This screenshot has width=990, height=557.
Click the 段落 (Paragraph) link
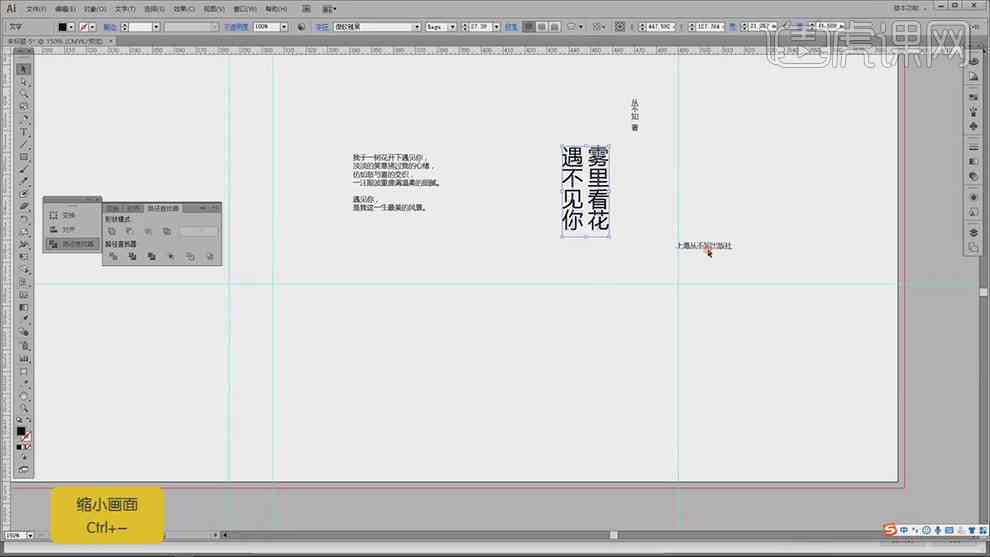point(511,27)
